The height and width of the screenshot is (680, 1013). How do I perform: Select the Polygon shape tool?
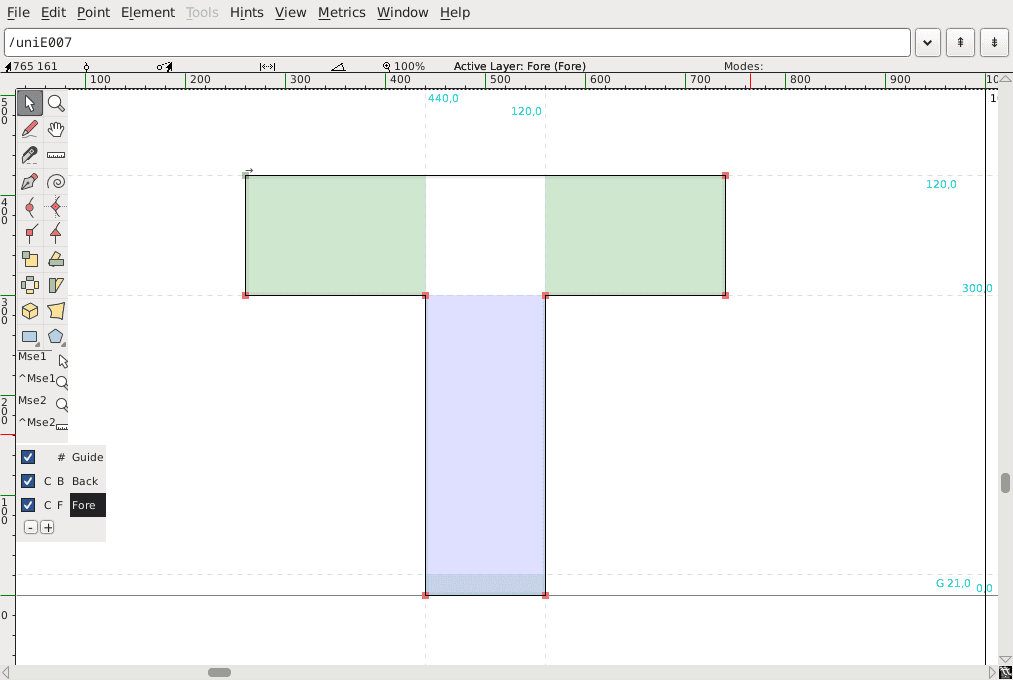56,336
